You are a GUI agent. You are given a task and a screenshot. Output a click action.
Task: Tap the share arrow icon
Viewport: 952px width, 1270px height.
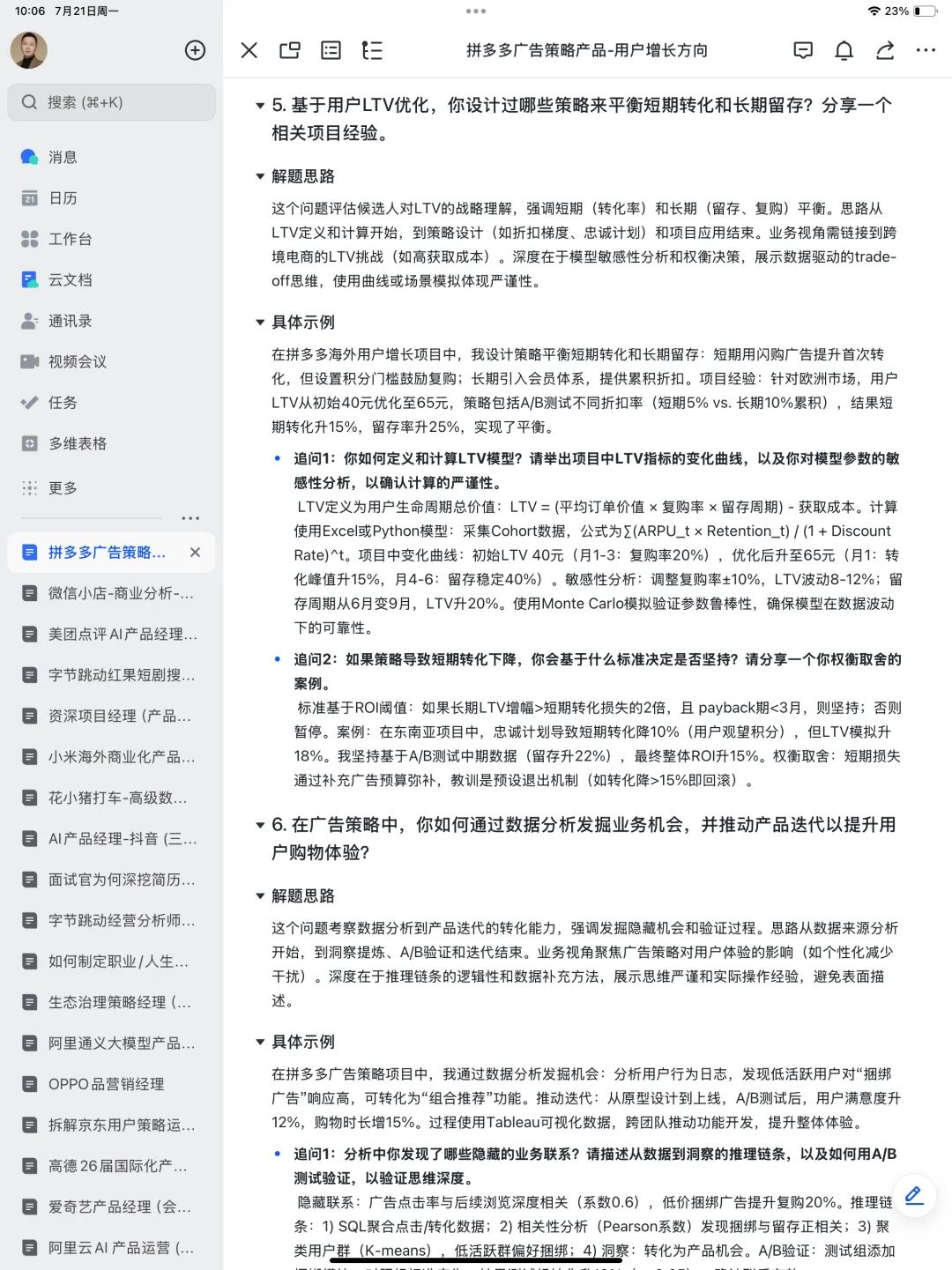(885, 50)
